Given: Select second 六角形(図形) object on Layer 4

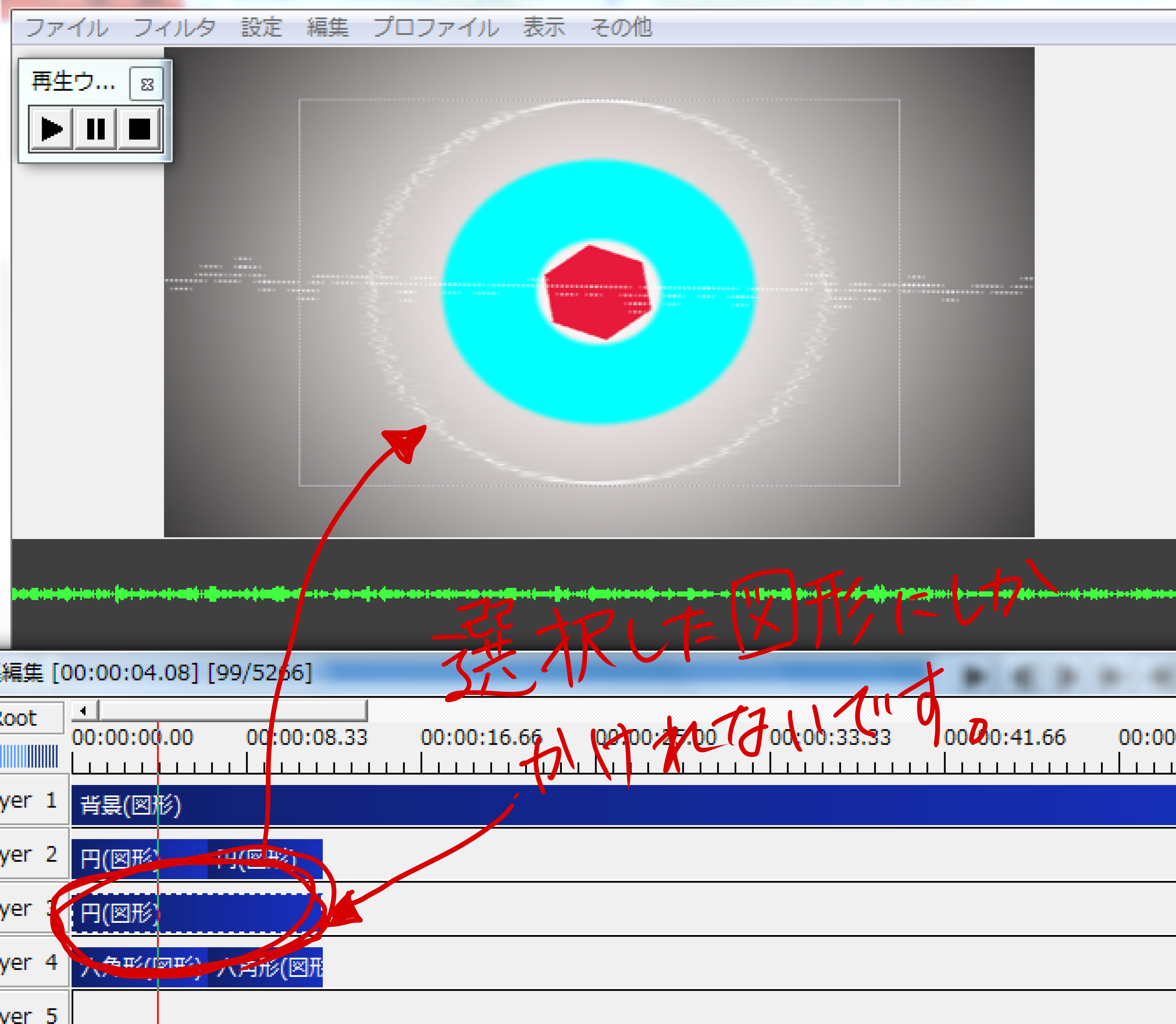Looking at the screenshot, I should pos(266,967).
